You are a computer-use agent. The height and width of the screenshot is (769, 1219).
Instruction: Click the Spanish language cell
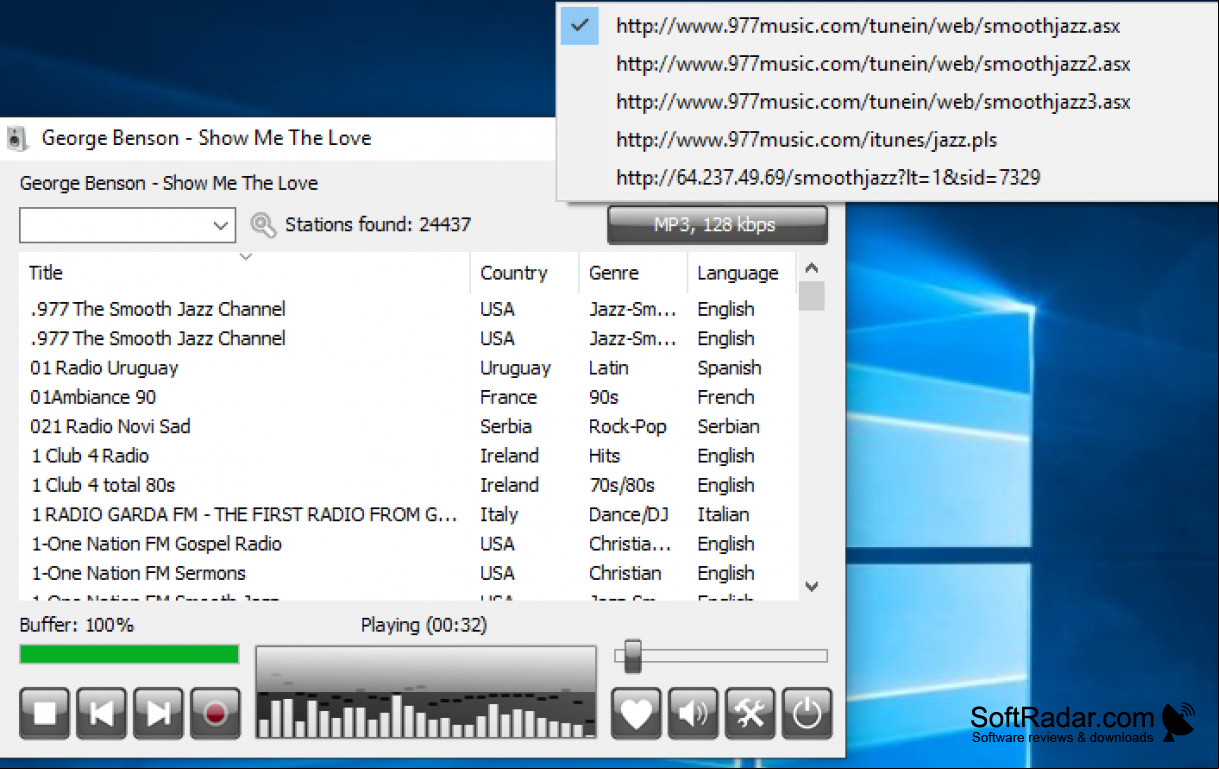click(729, 368)
